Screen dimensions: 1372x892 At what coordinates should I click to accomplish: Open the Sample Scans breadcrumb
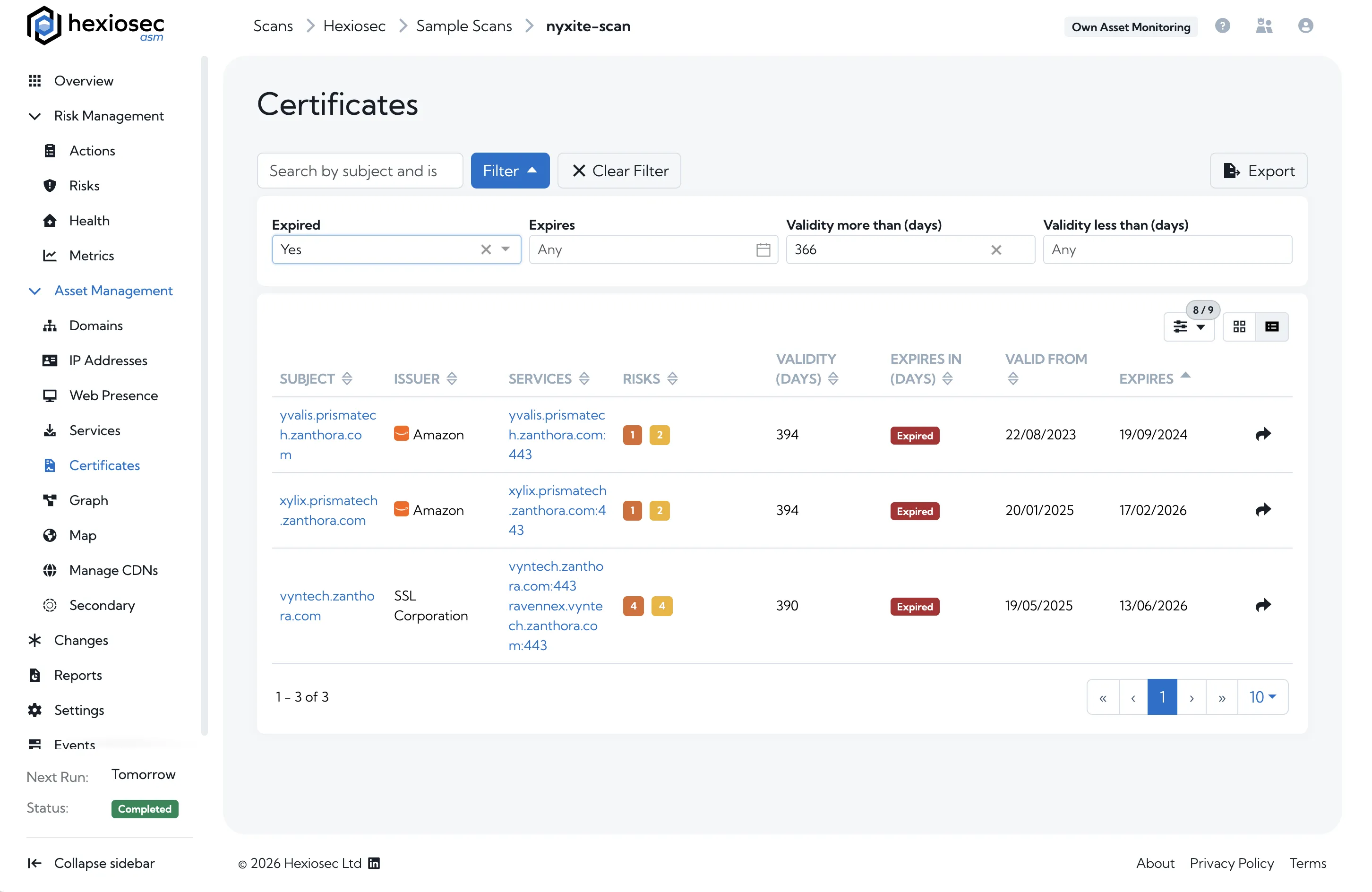click(x=463, y=26)
